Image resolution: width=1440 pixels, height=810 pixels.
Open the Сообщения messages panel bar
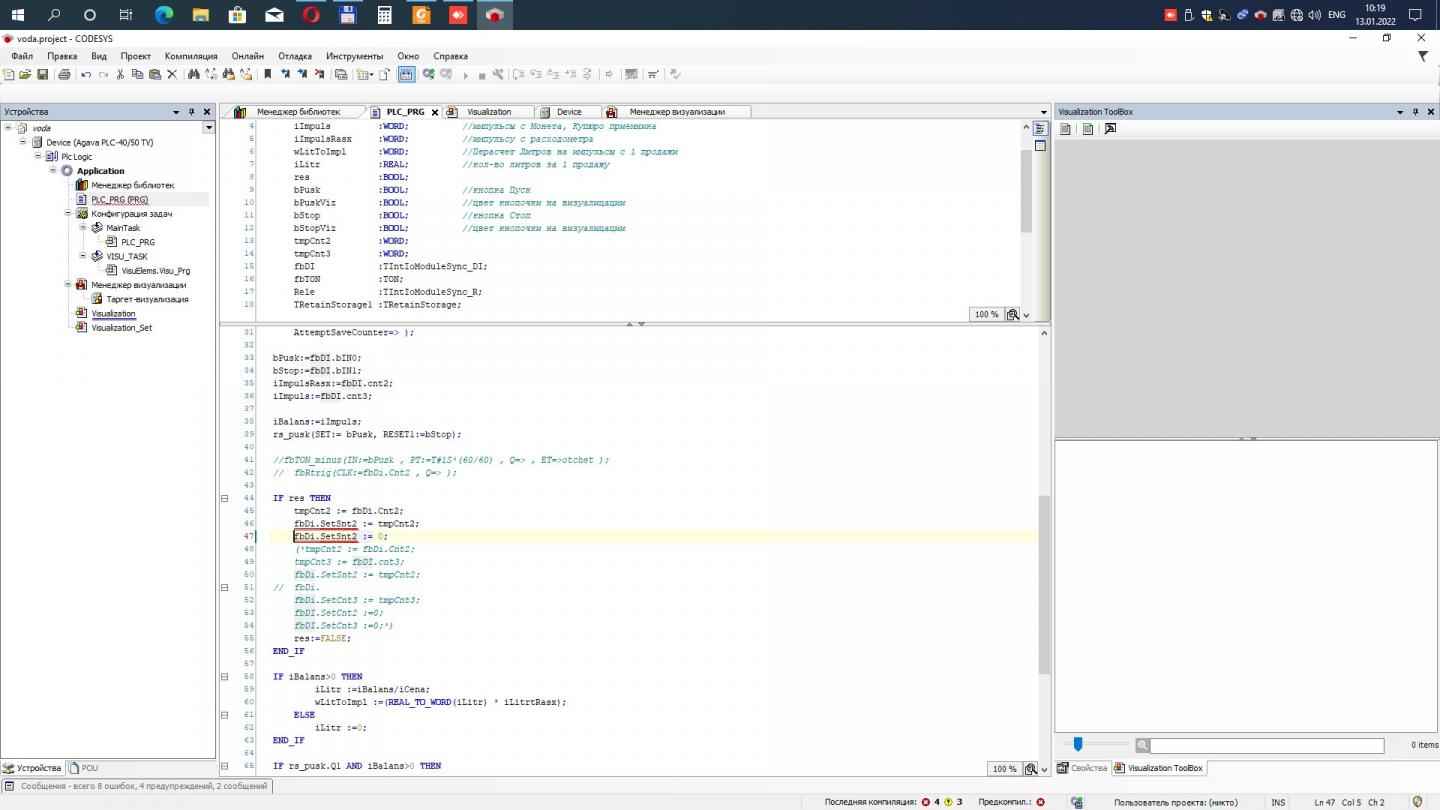click(136, 786)
